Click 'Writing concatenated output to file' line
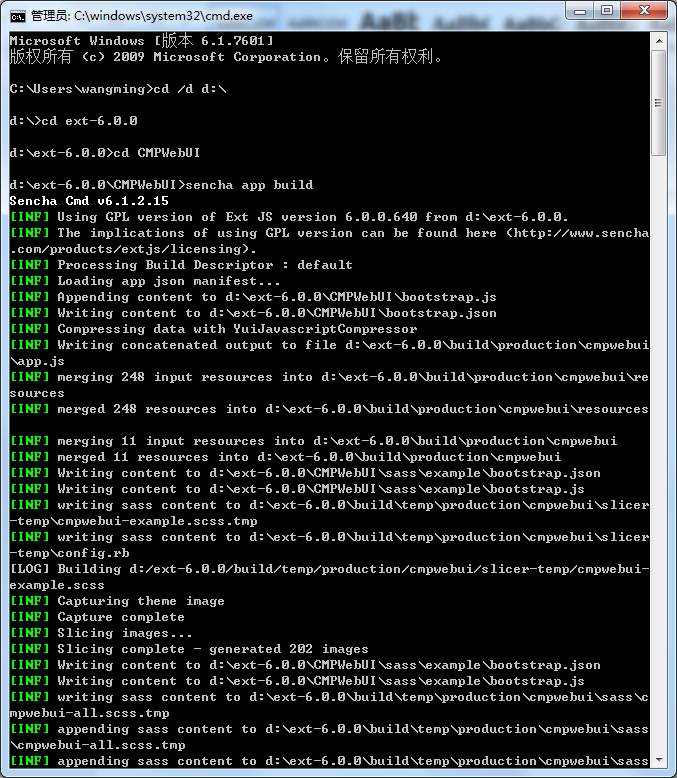 [330, 353]
